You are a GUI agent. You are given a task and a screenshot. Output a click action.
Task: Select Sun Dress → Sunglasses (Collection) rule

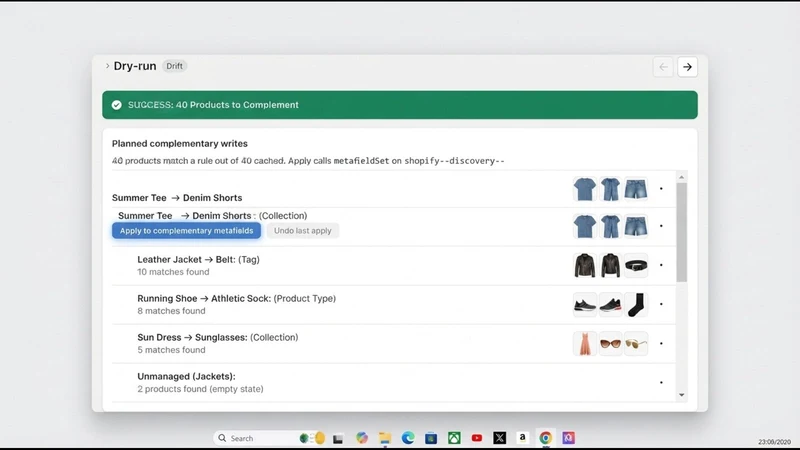pos(394,343)
